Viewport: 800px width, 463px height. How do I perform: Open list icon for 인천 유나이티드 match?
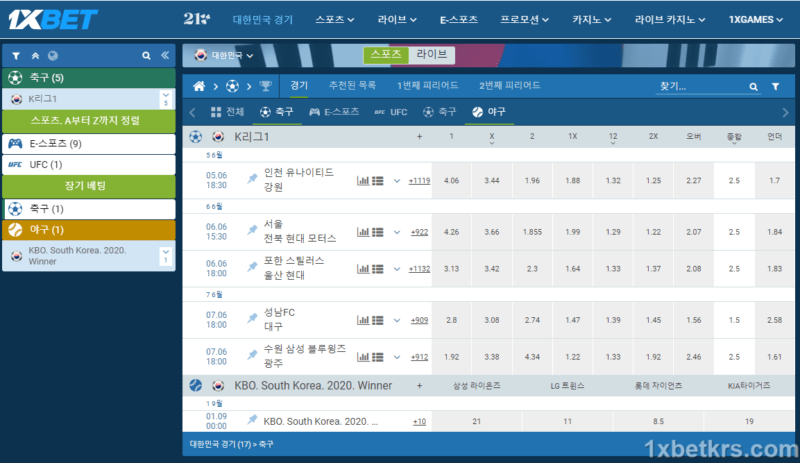tap(378, 181)
